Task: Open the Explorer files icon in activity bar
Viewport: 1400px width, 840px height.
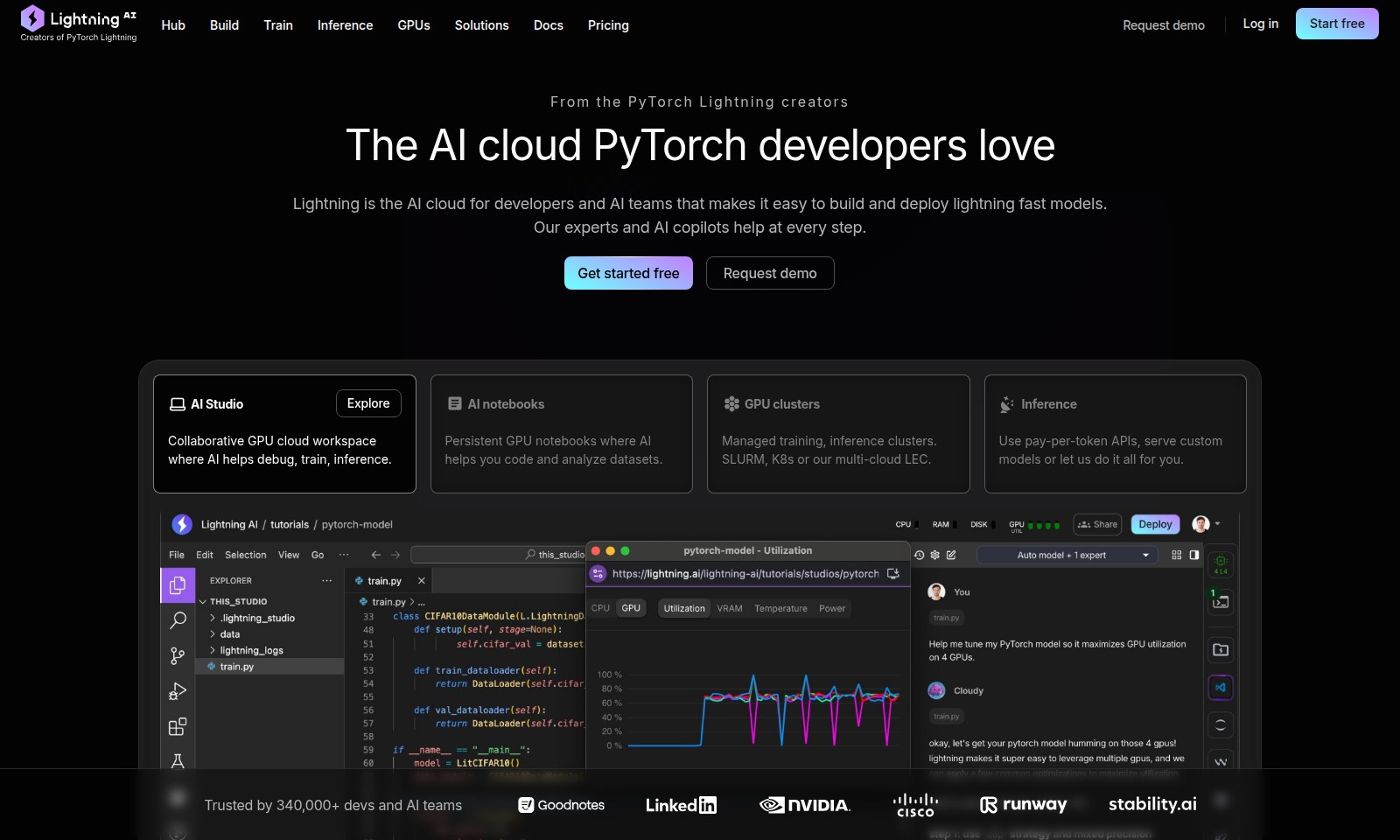Action: [x=178, y=585]
